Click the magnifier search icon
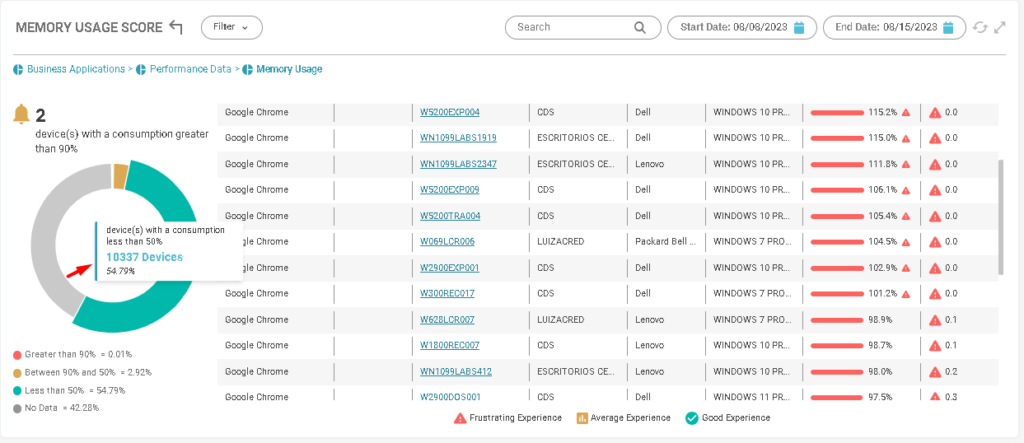Viewport: 1024px width, 443px height. click(x=639, y=27)
